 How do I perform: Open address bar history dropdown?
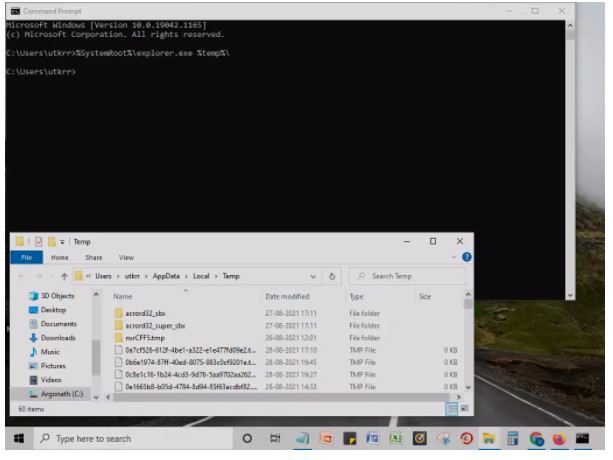click(x=315, y=276)
